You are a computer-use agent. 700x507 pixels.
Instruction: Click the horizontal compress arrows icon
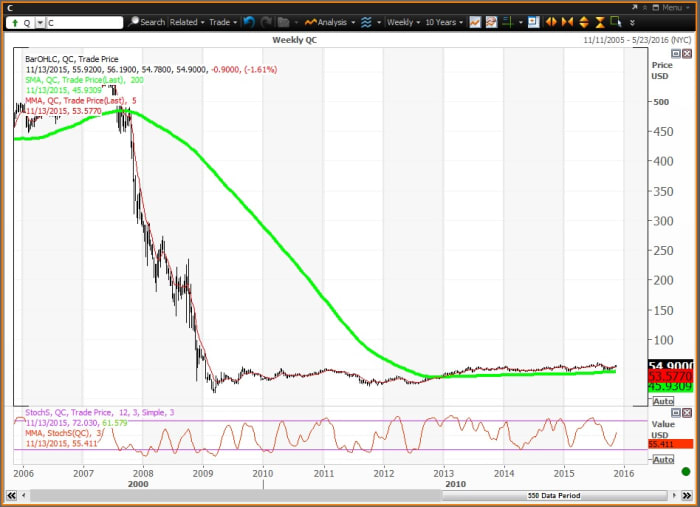point(567,22)
